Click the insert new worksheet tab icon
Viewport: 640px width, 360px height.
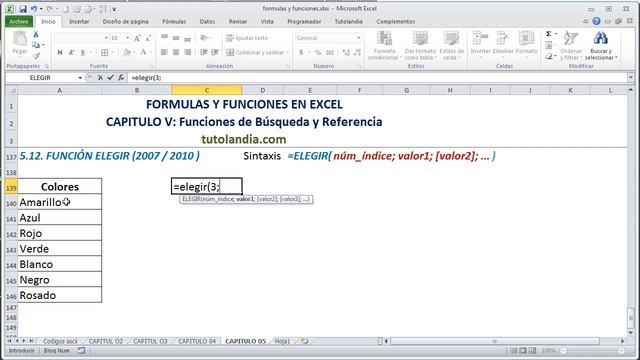304,341
